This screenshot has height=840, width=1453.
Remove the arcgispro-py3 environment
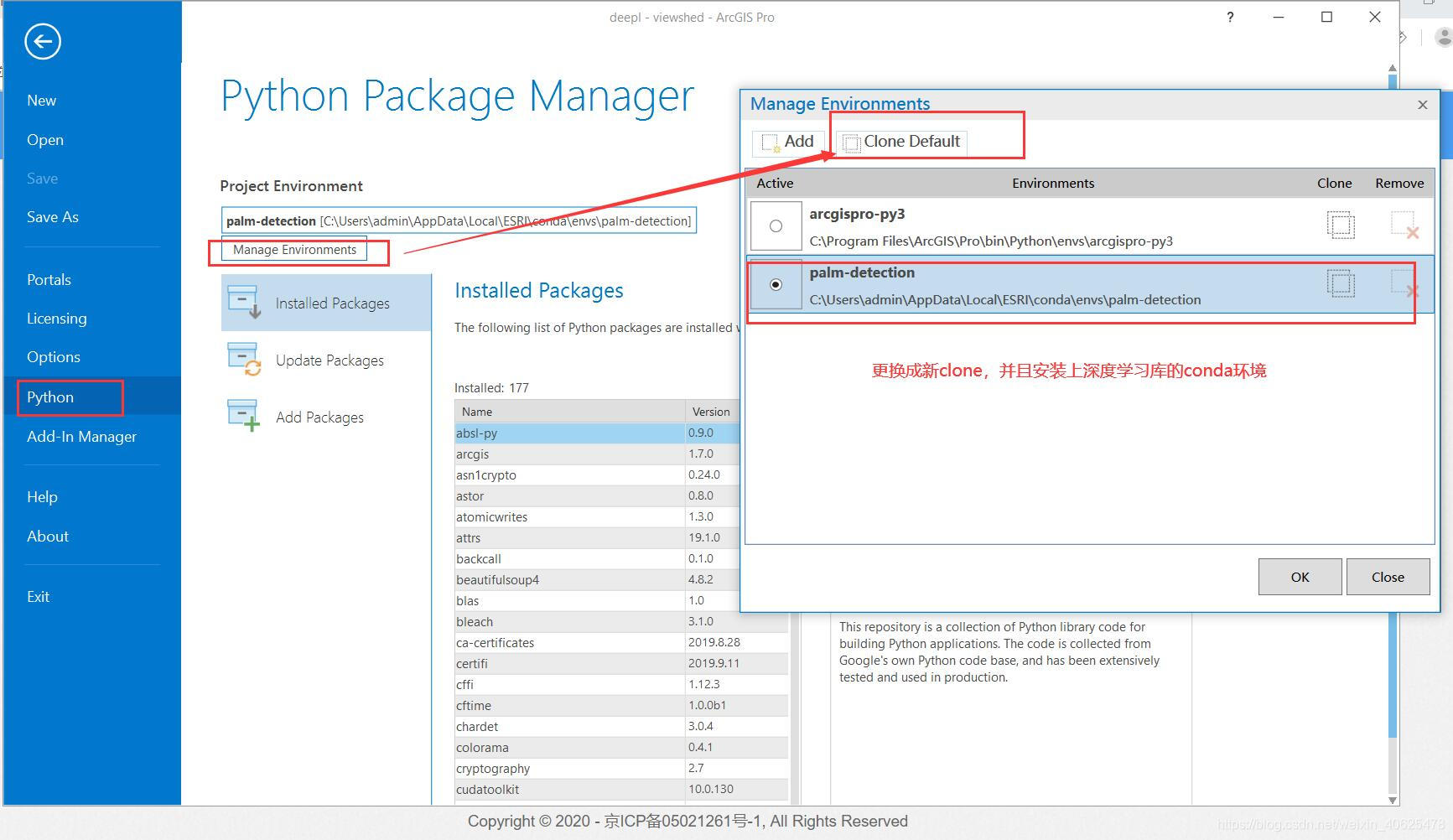(1404, 225)
